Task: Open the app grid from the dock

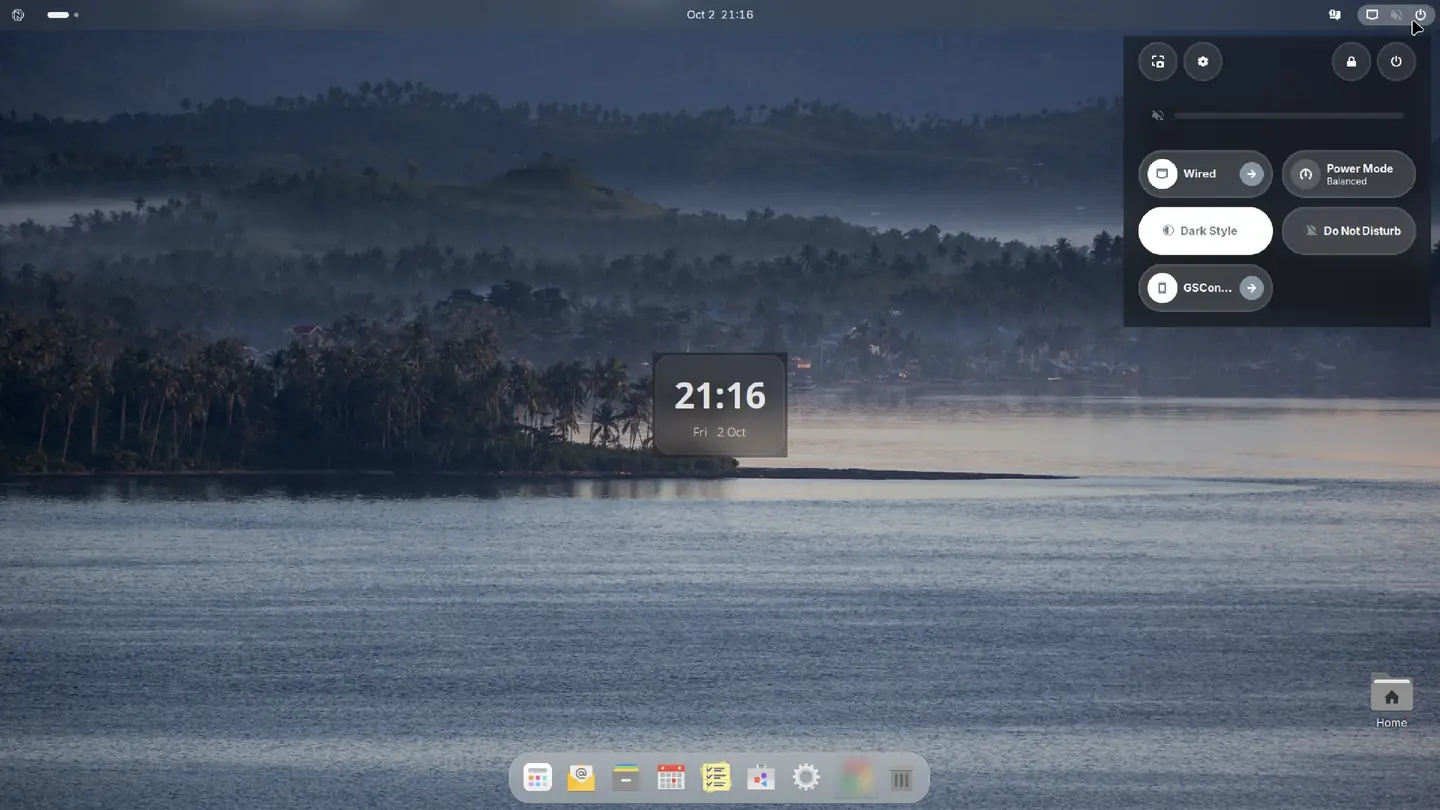Action: [538, 778]
